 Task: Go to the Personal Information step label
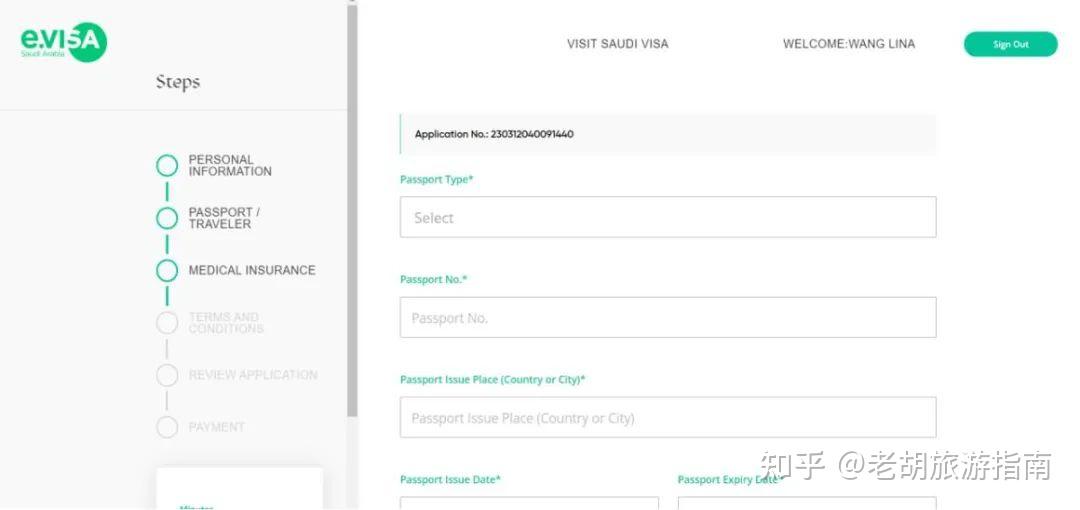point(230,166)
